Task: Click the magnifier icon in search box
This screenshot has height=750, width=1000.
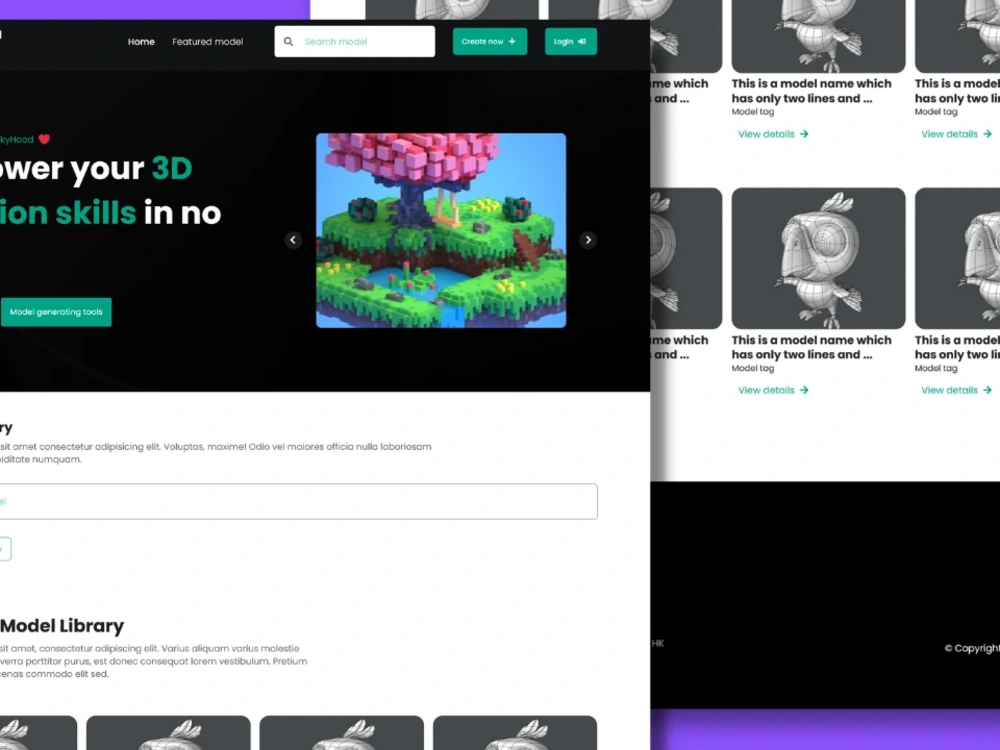Action: coord(288,41)
